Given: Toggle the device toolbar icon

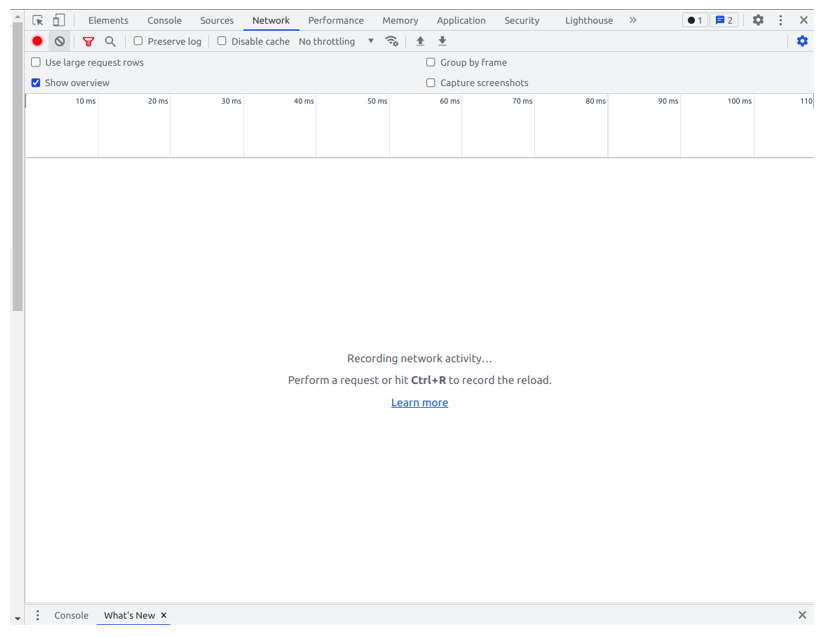Looking at the screenshot, I should 59,20.
